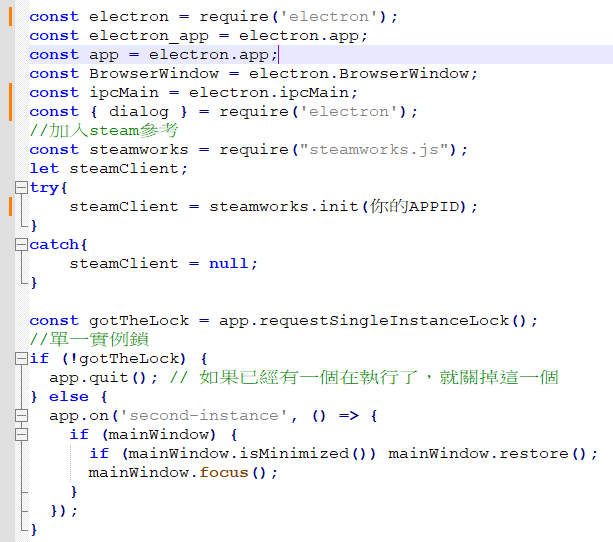Click 'const electron = require' line
The image size is (613, 542).
point(213,17)
